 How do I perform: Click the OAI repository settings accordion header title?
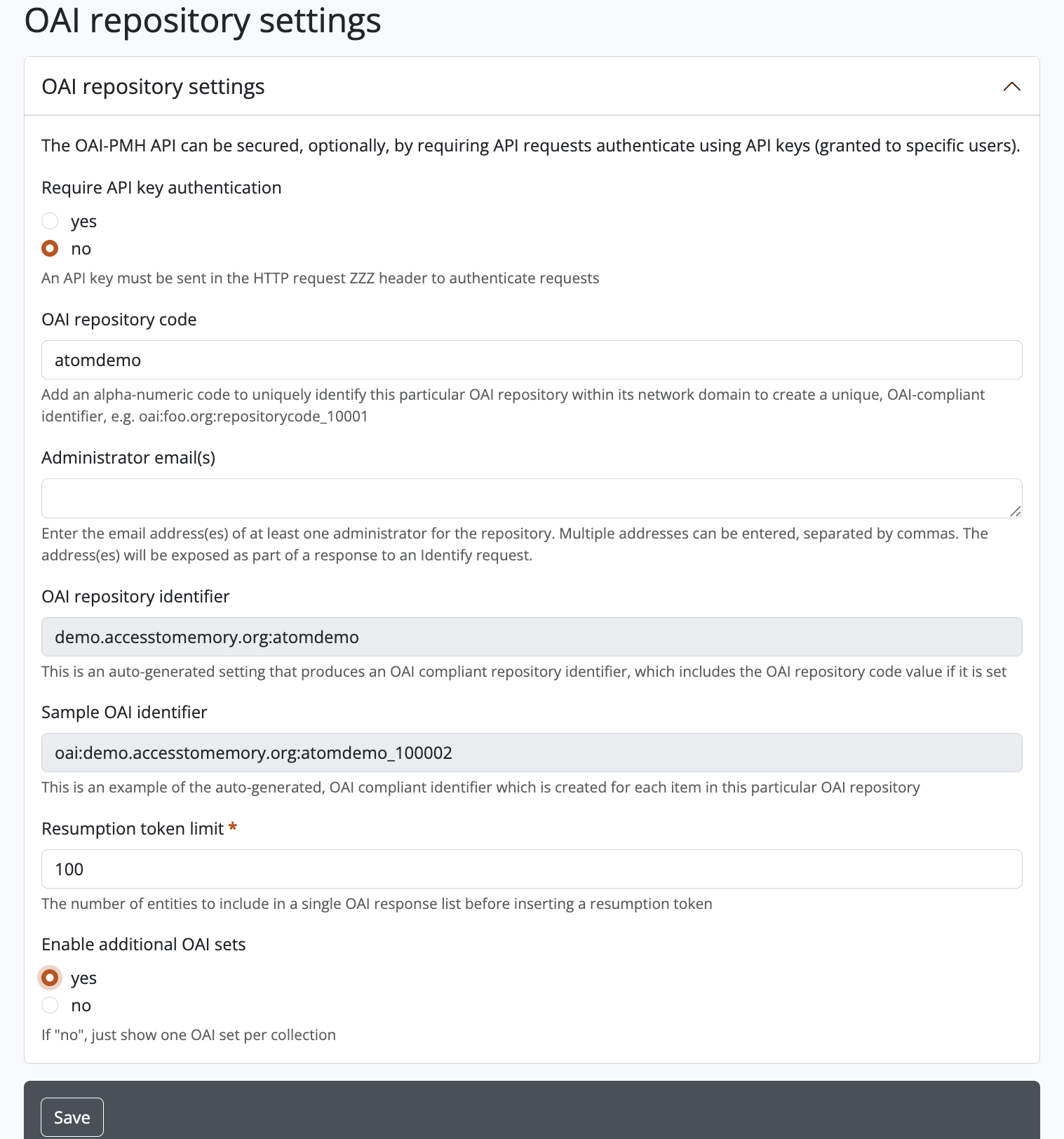(x=153, y=86)
